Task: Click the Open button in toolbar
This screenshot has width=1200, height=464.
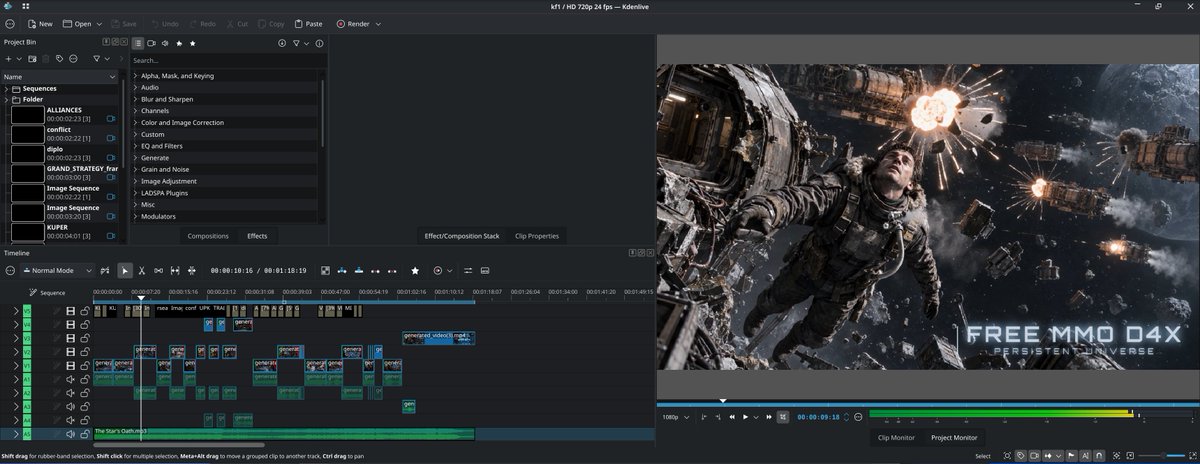Action: [76, 23]
